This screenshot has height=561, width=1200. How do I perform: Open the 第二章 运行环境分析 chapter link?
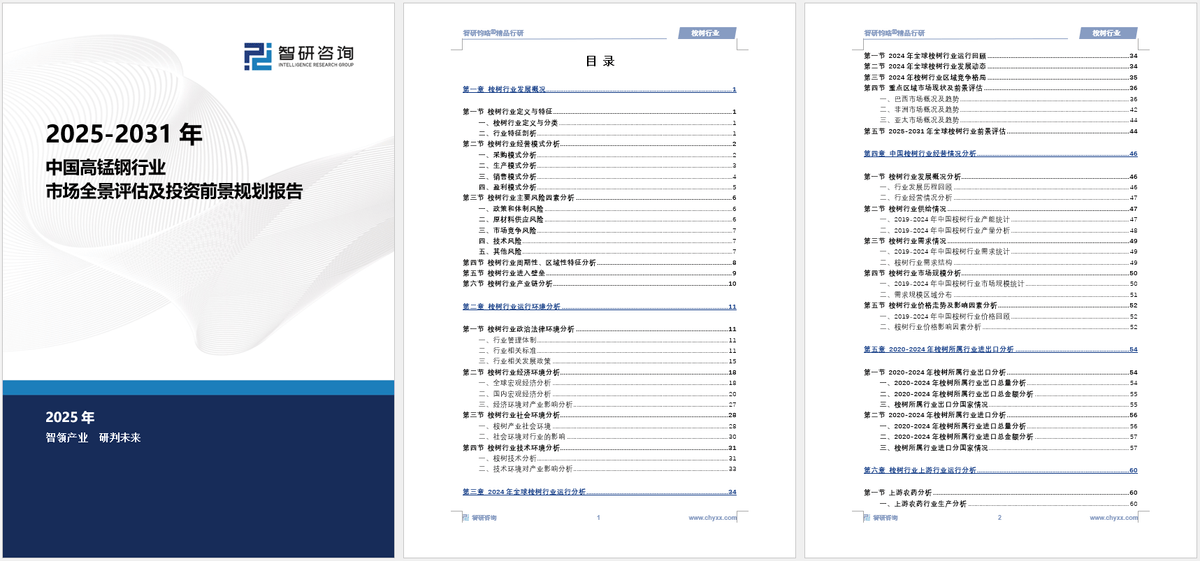[512, 307]
